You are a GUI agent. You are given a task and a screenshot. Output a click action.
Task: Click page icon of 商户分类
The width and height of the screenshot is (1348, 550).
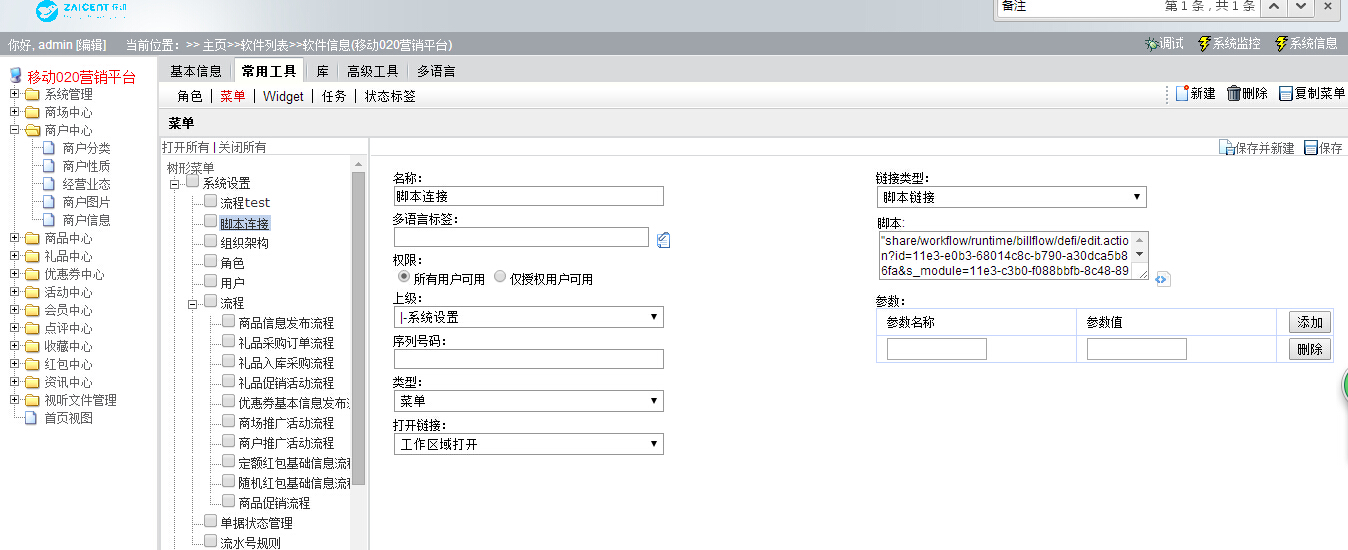(48, 148)
